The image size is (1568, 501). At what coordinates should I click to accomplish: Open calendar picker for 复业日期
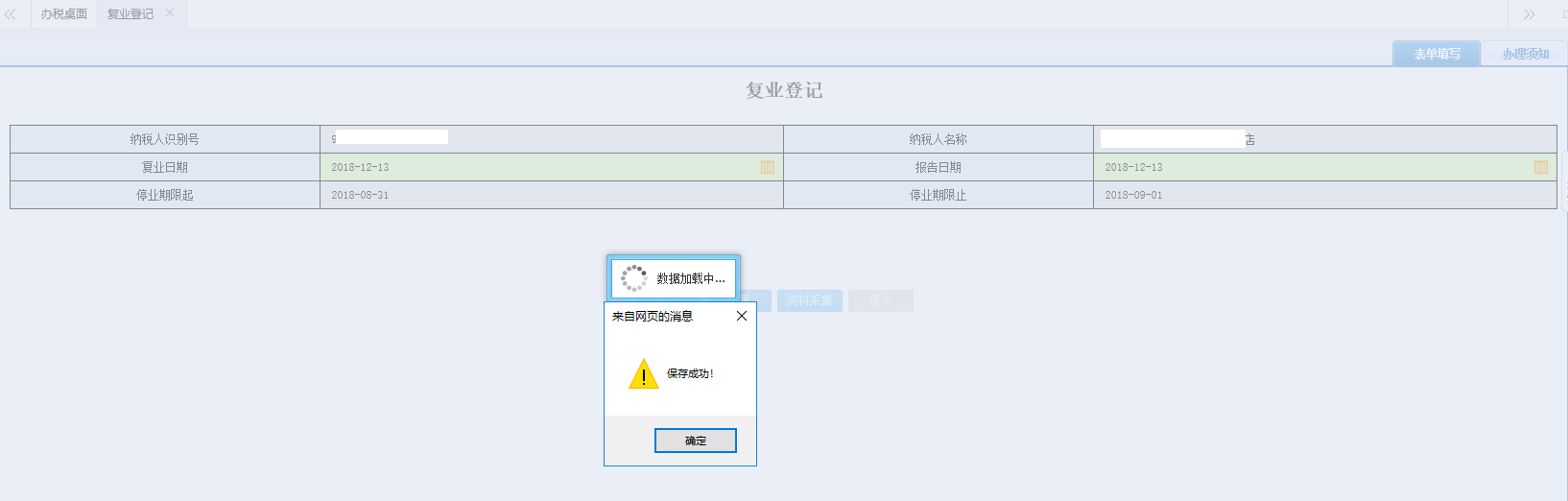pos(768,167)
